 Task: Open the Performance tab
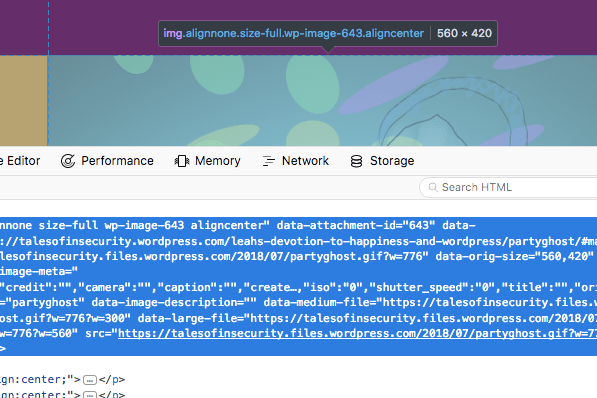coord(107,161)
